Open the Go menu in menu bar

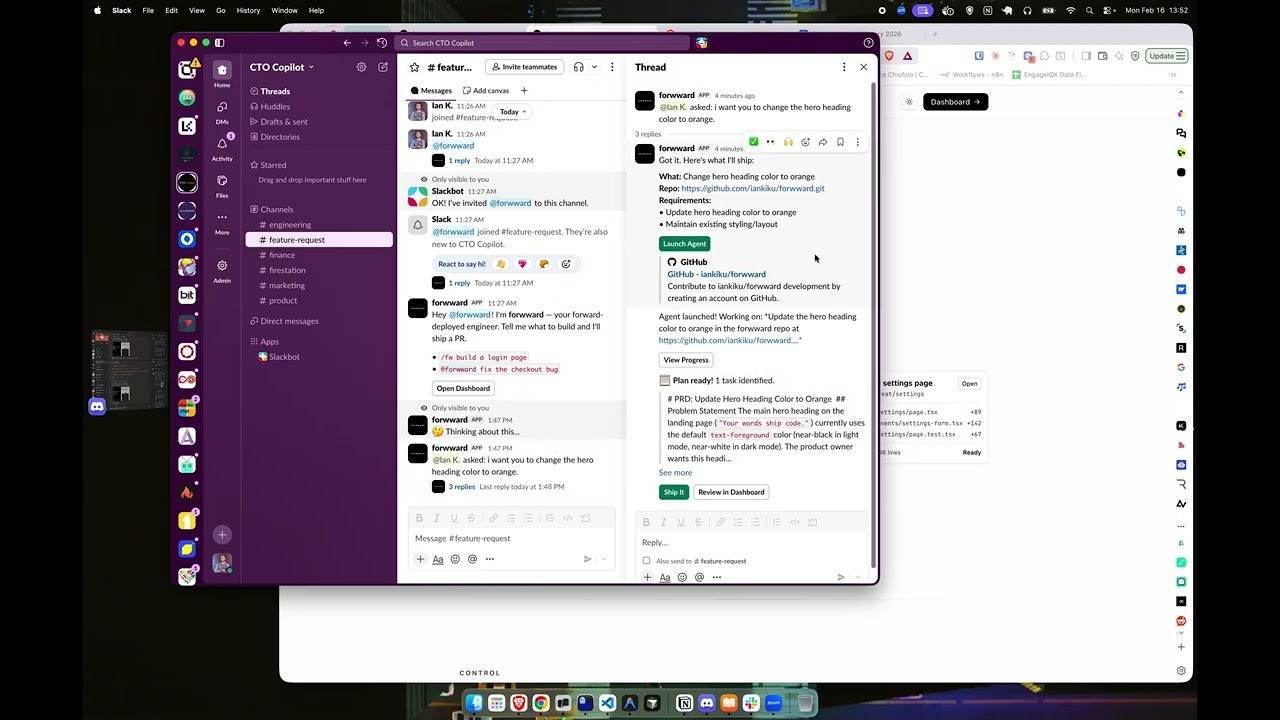[221, 10]
